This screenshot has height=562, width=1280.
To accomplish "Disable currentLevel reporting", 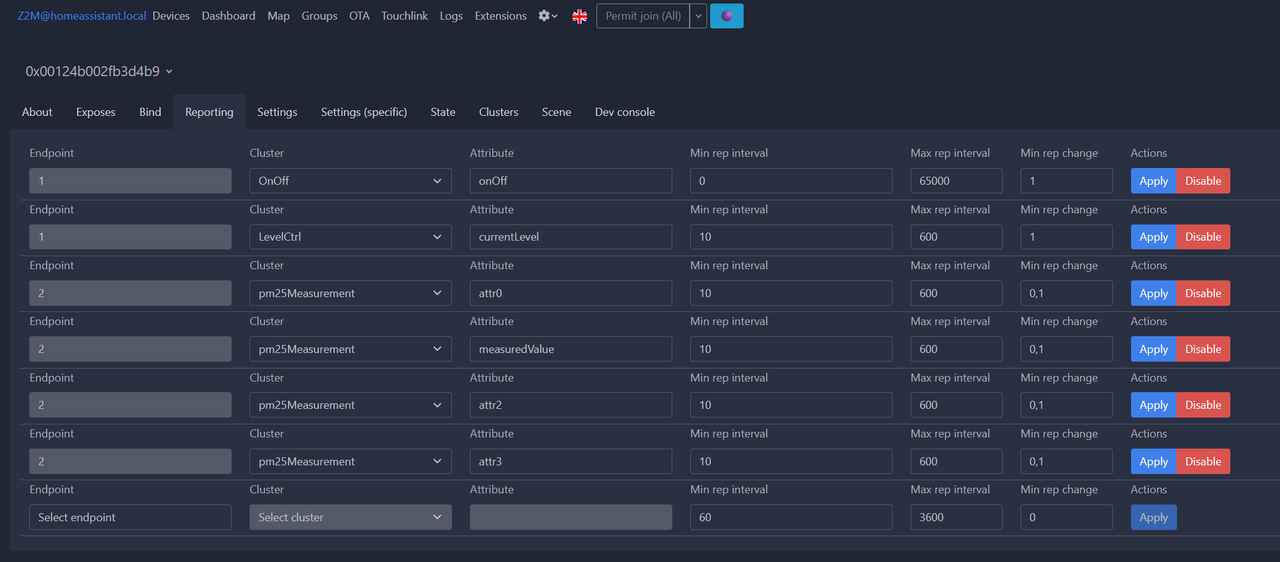I will (x=1203, y=237).
